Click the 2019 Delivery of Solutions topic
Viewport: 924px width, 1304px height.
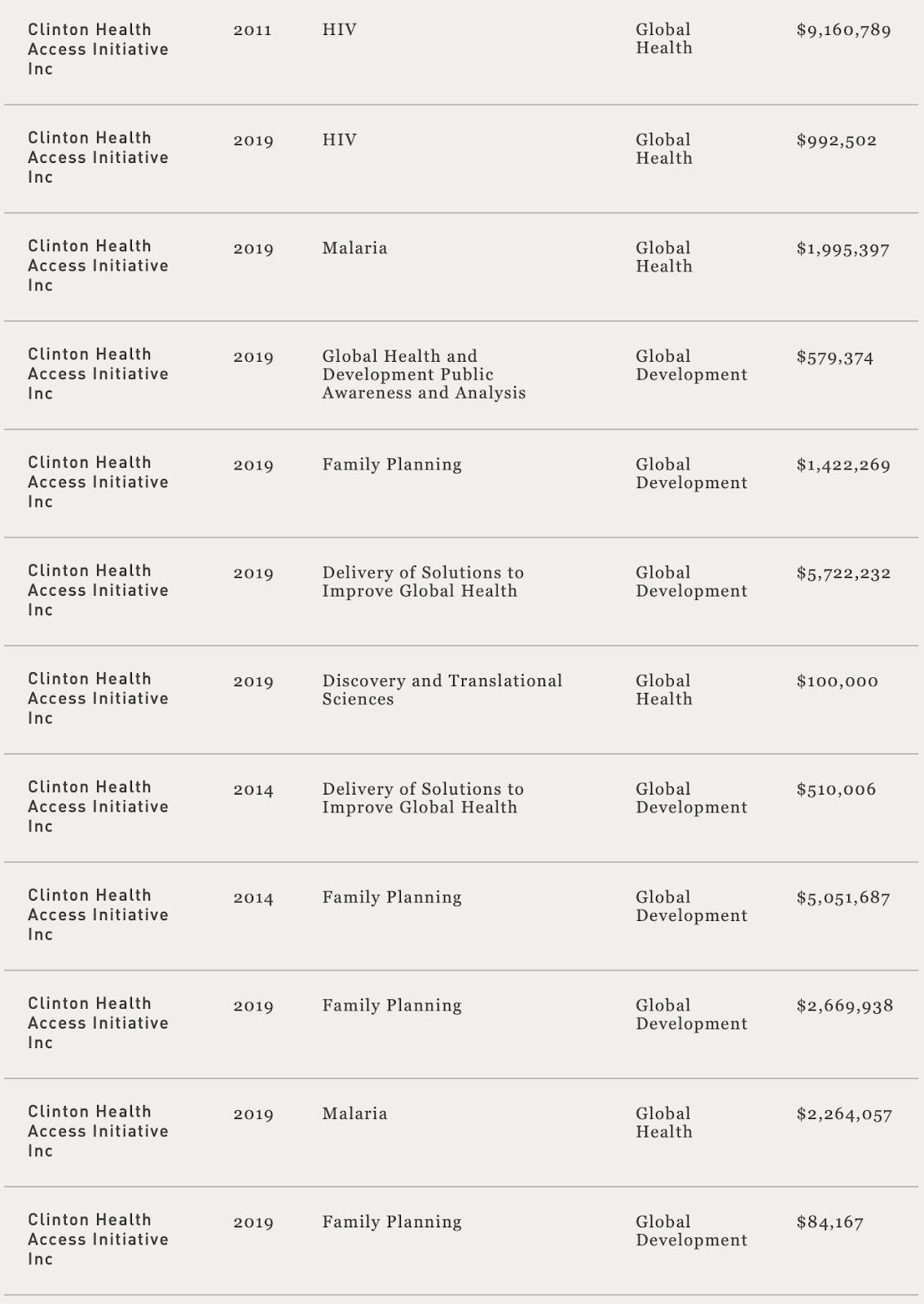pyautogui.click(x=422, y=582)
